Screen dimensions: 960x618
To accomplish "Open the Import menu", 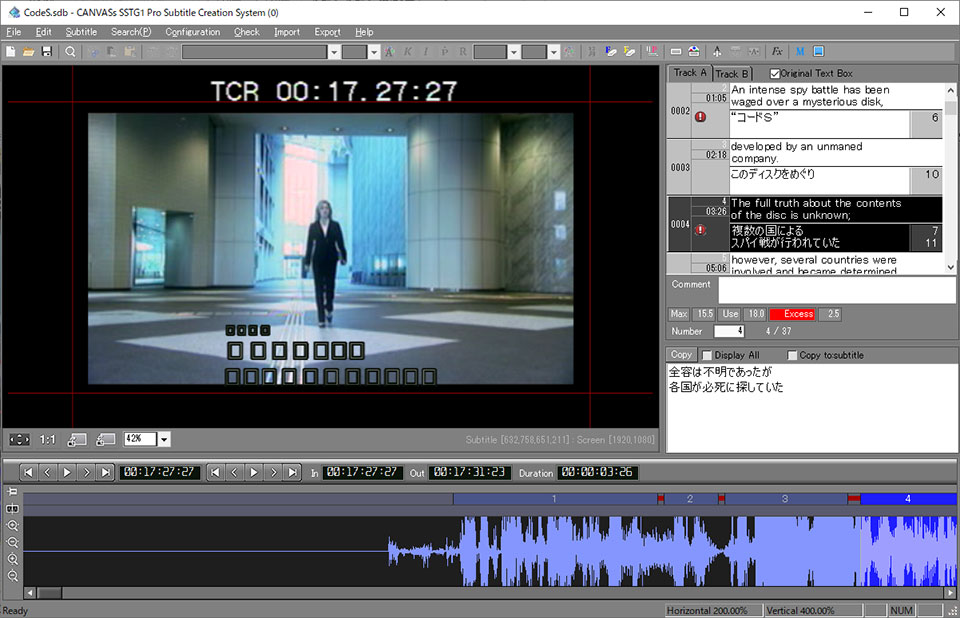I will coord(287,32).
